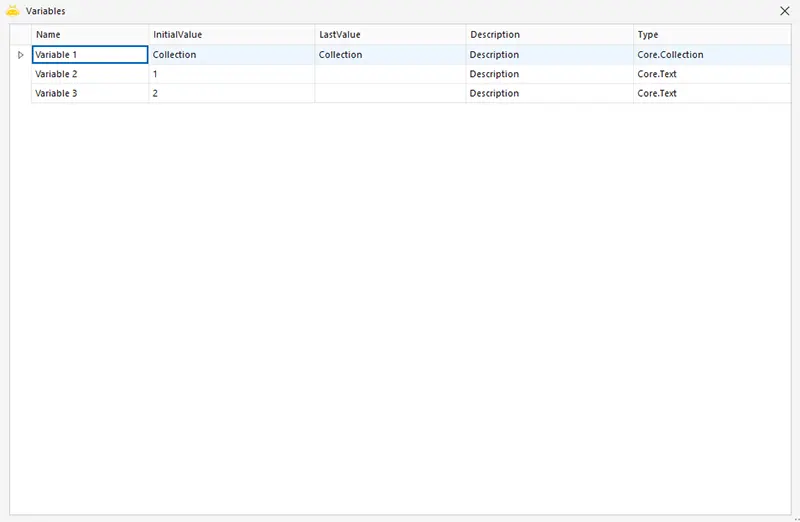Sort by the Name column header
The width and height of the screenshot is (800, 522).
pos(90,35)
